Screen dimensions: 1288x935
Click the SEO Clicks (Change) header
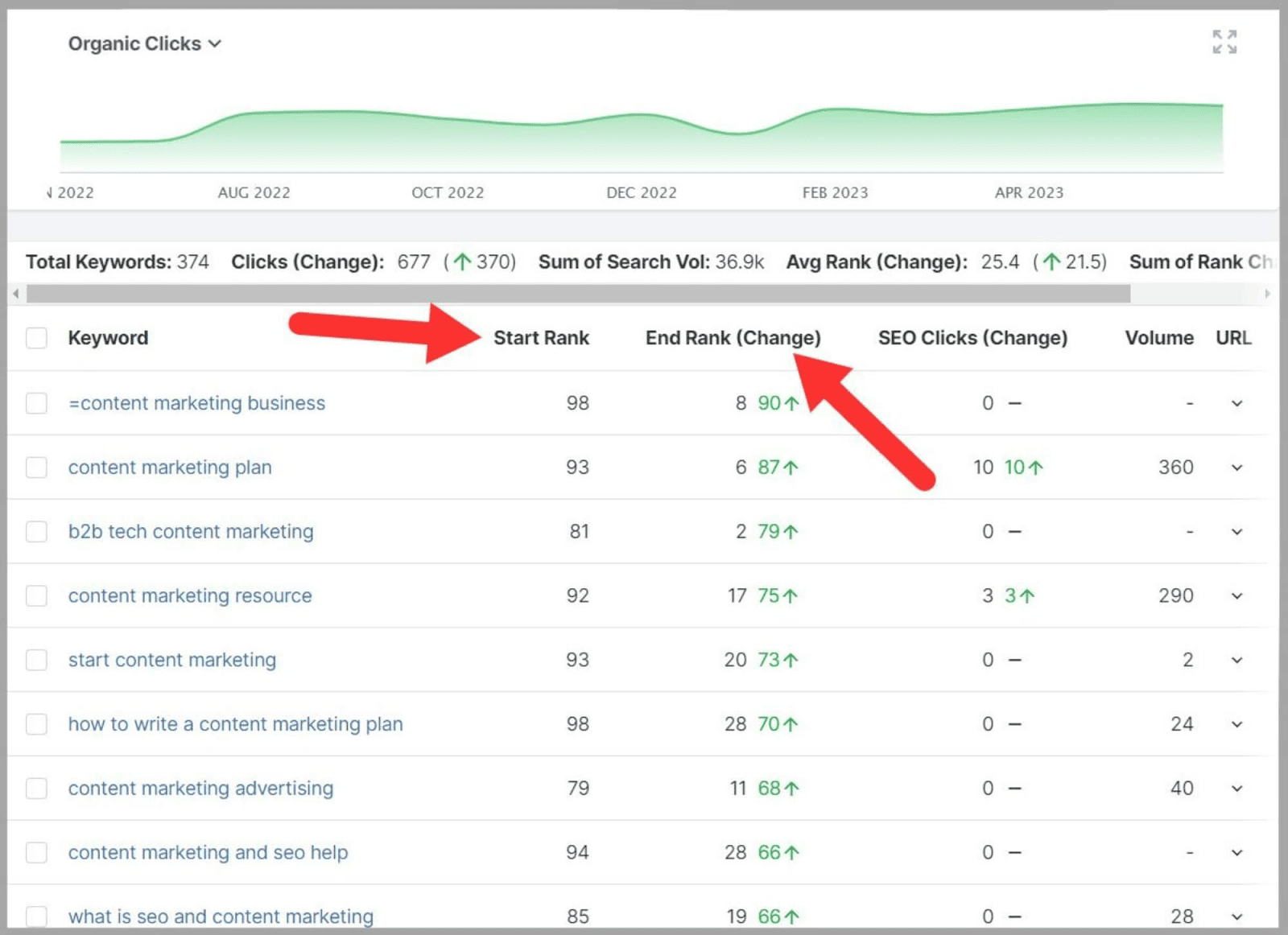(972, 338)
